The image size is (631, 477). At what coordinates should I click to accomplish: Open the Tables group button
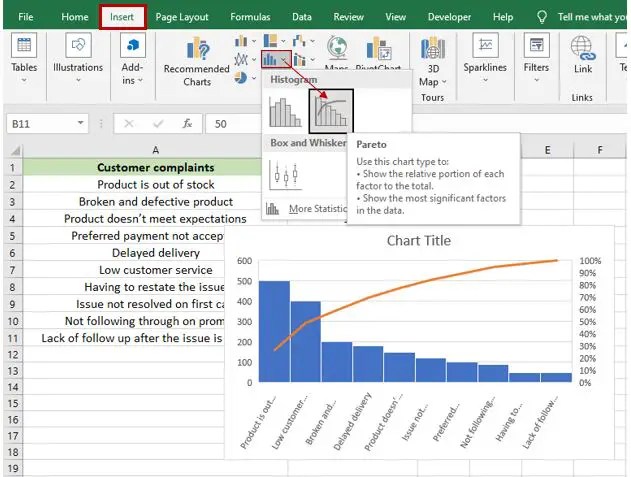tap(24, 58)
